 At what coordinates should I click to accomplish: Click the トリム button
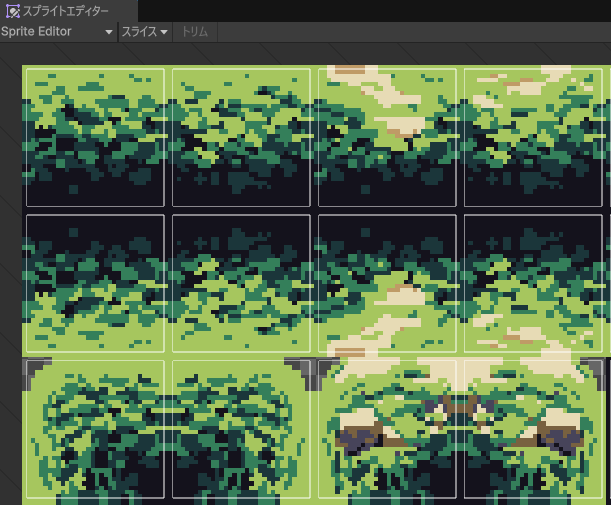click(195, 32)
